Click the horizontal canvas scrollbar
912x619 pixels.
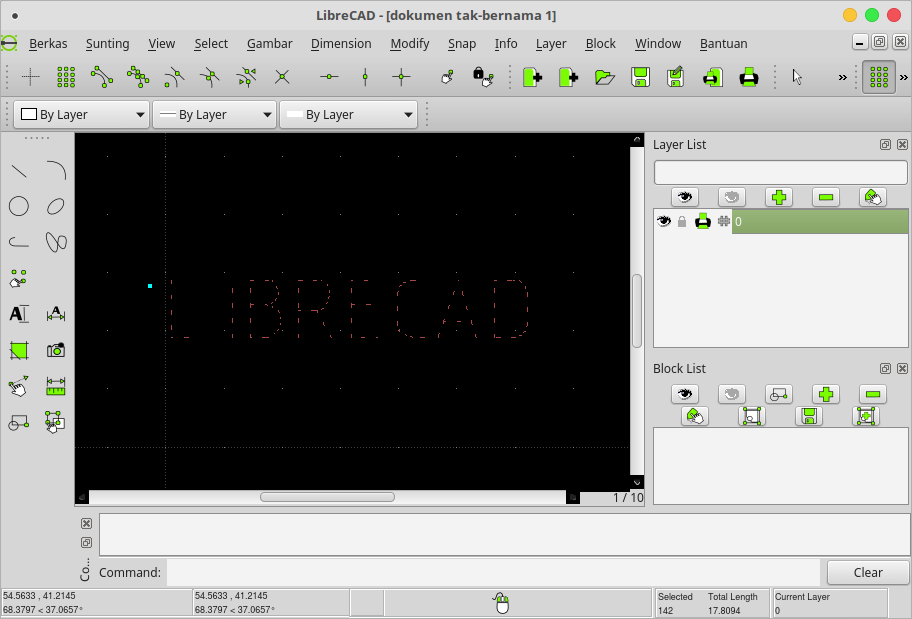coord(327,497)
